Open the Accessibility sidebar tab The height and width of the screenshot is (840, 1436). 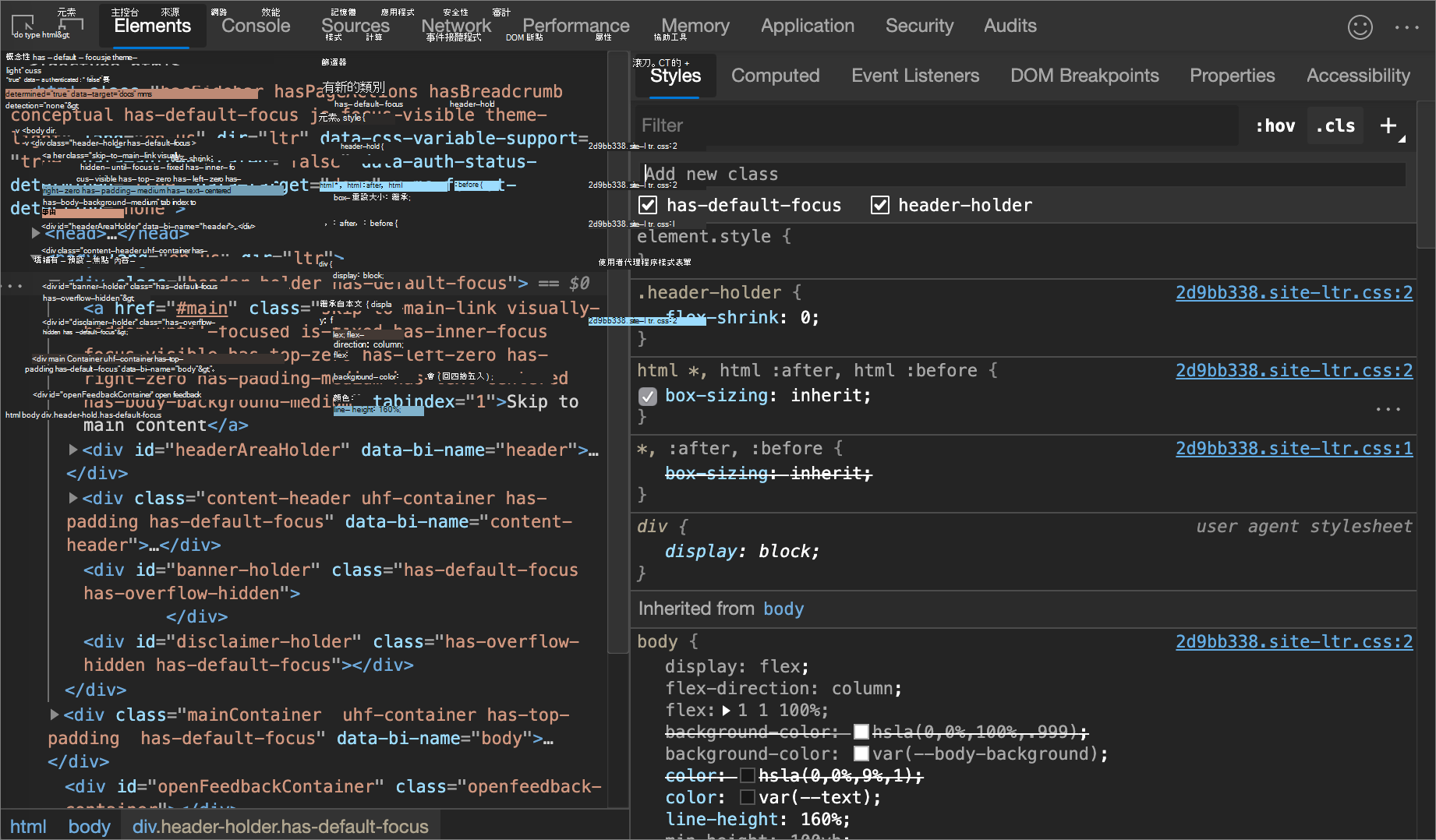coord(1358,76)
